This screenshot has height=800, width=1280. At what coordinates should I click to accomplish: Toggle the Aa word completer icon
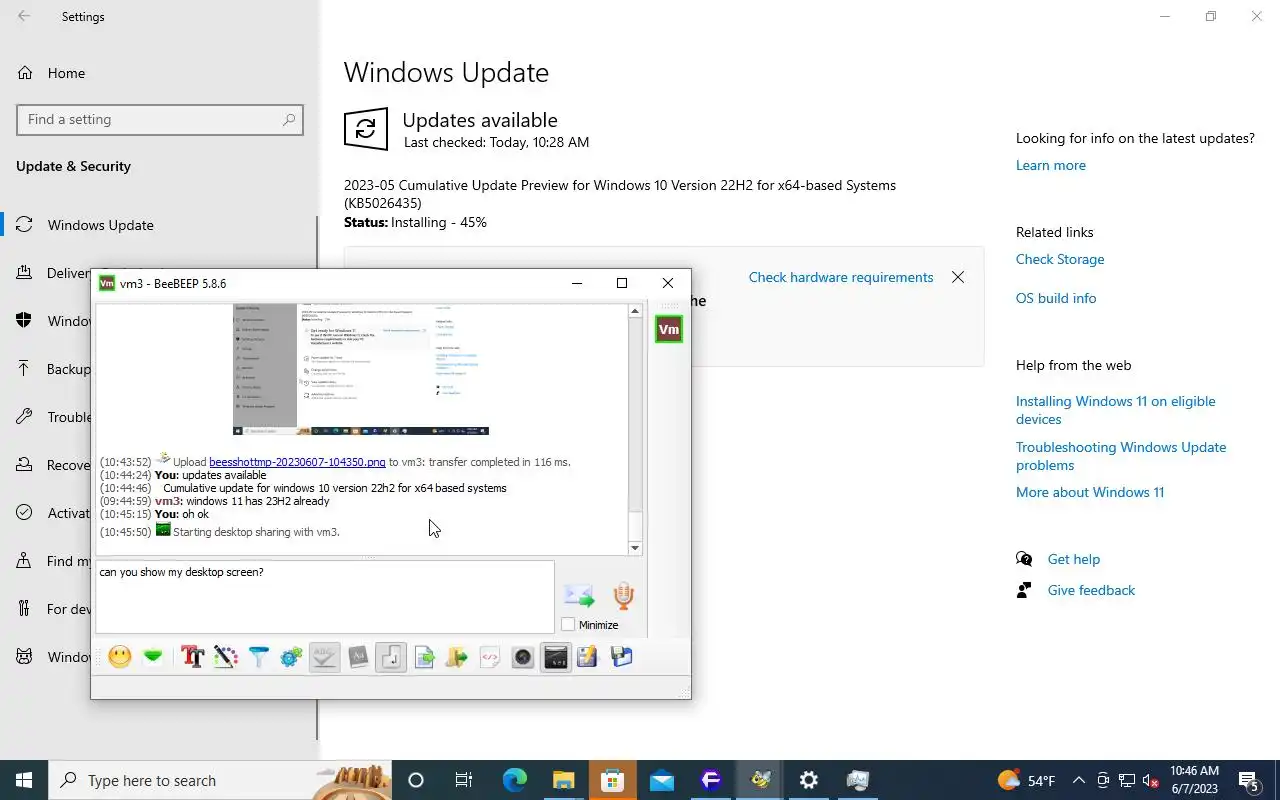(x=358, y=657)
